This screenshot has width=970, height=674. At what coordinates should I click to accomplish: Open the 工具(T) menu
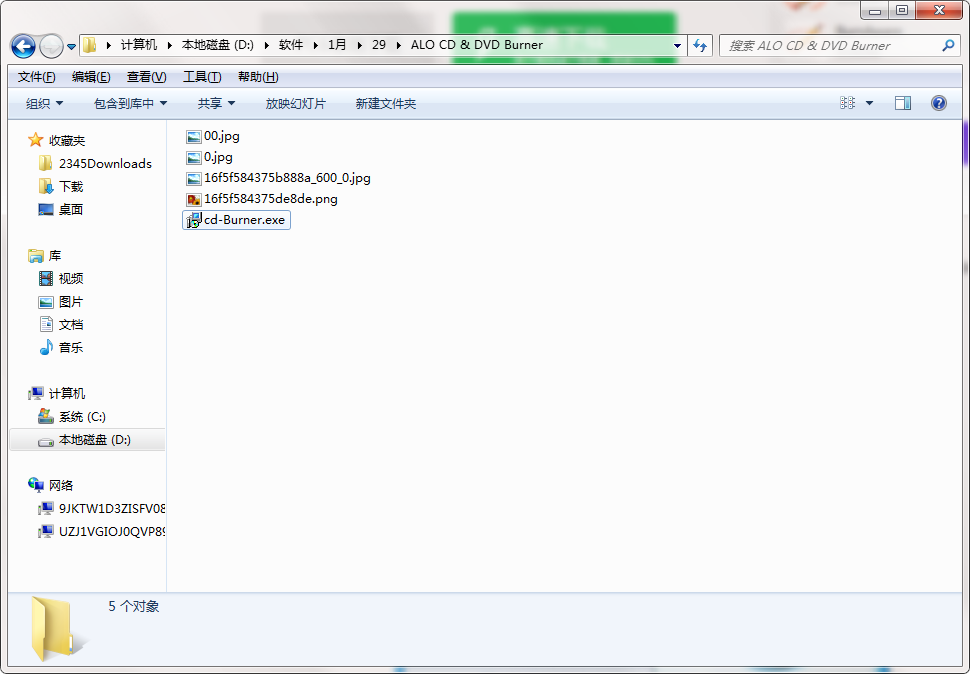pos(202,77)
